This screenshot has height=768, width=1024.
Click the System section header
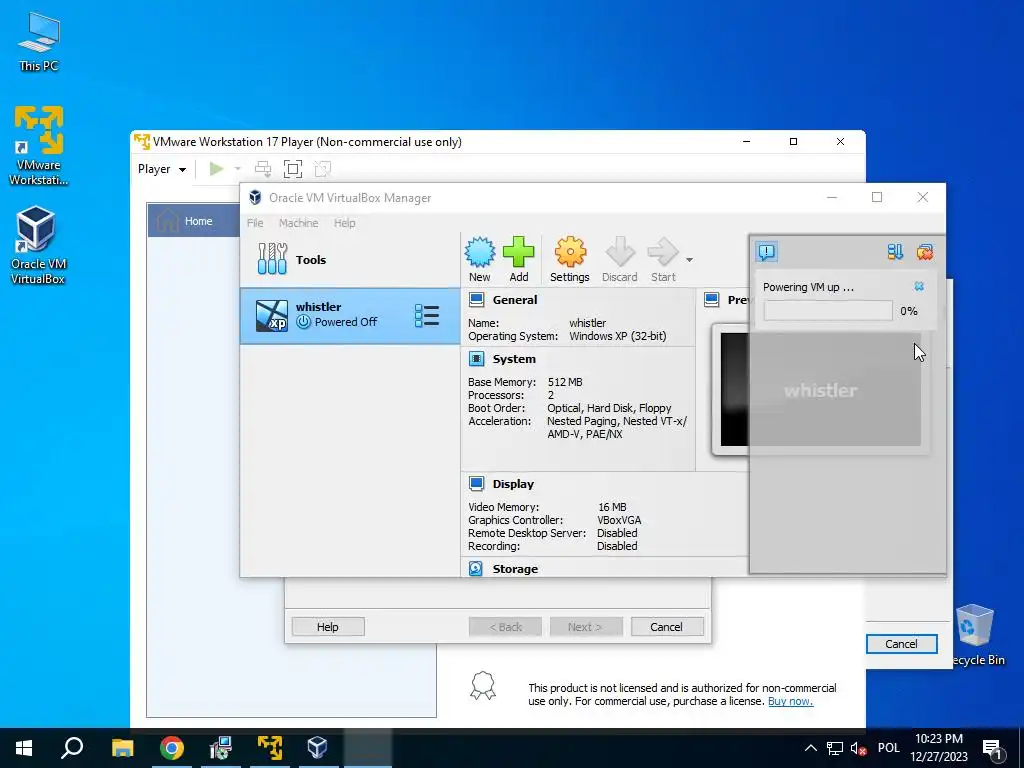click(x=514, y=359)
